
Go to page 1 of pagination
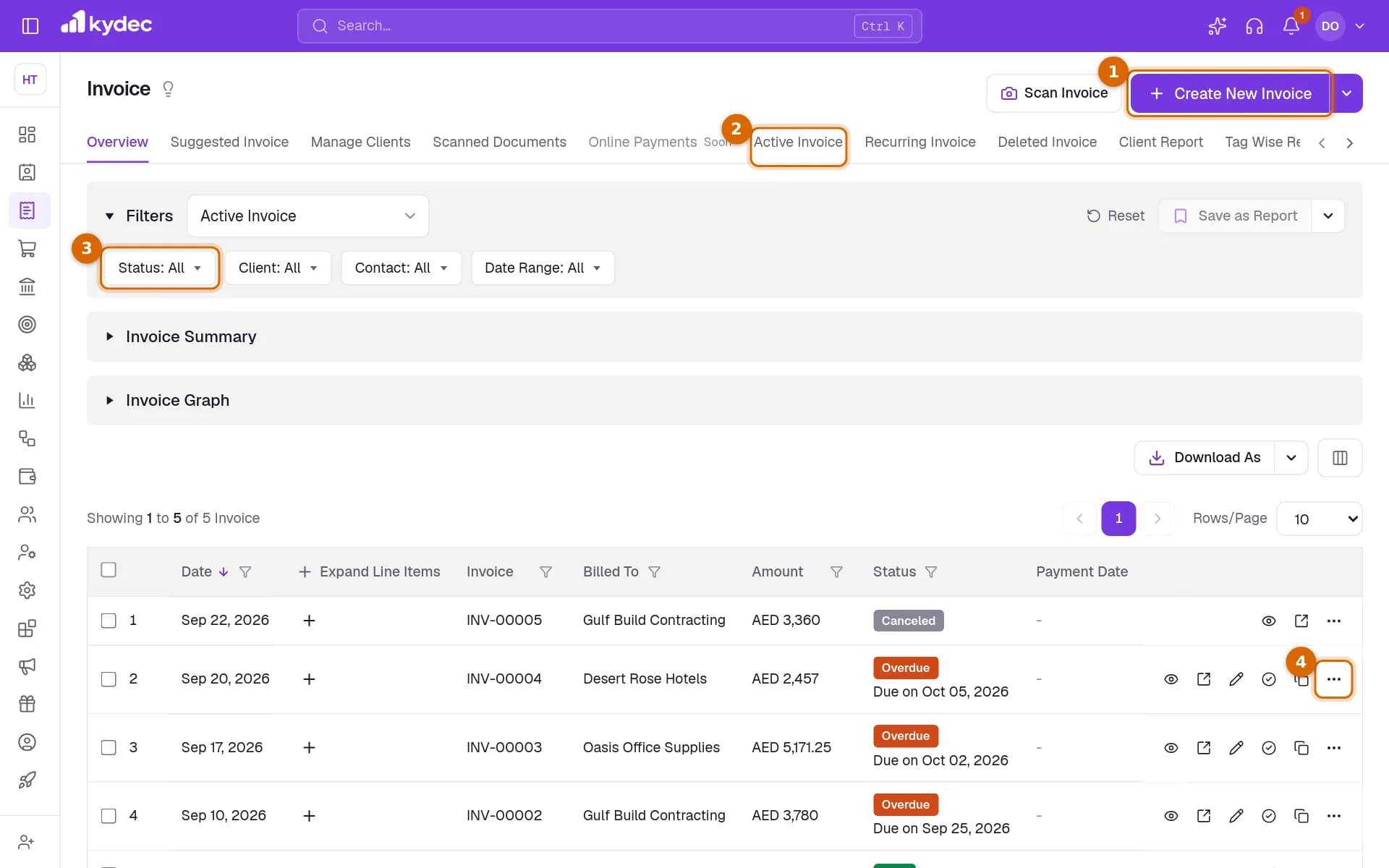click(1118, 519)
